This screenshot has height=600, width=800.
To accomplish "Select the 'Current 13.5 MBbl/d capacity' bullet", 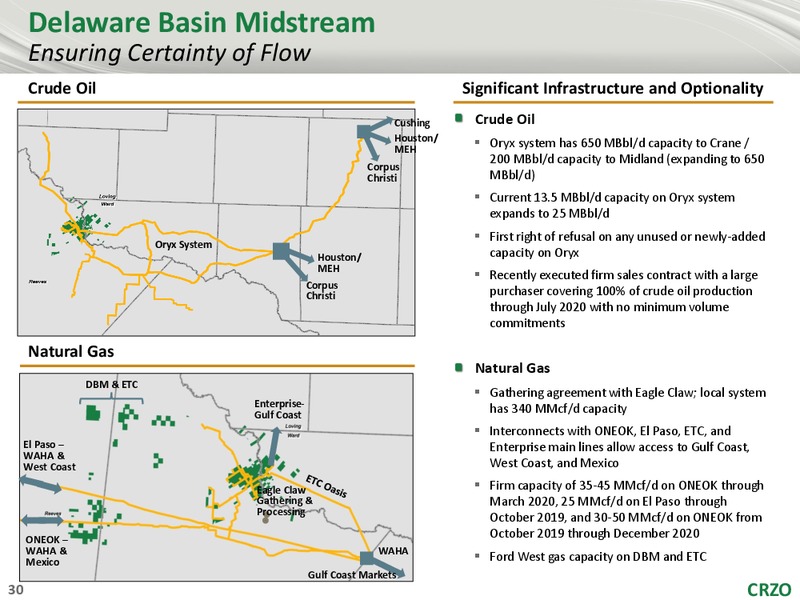I will click(x=612, y=205).
